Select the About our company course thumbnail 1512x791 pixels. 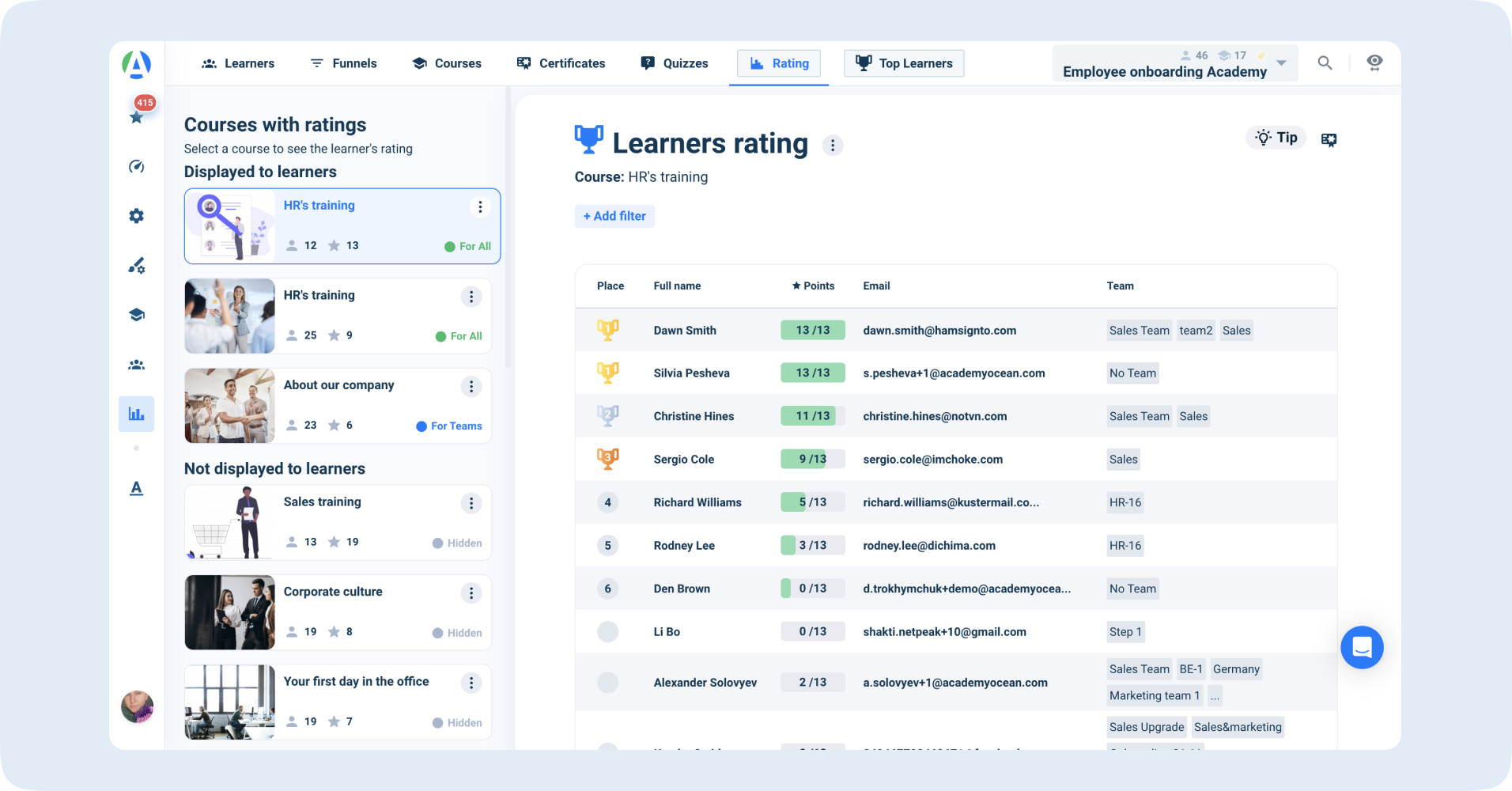pyautogui.click(x=230, y=406)
